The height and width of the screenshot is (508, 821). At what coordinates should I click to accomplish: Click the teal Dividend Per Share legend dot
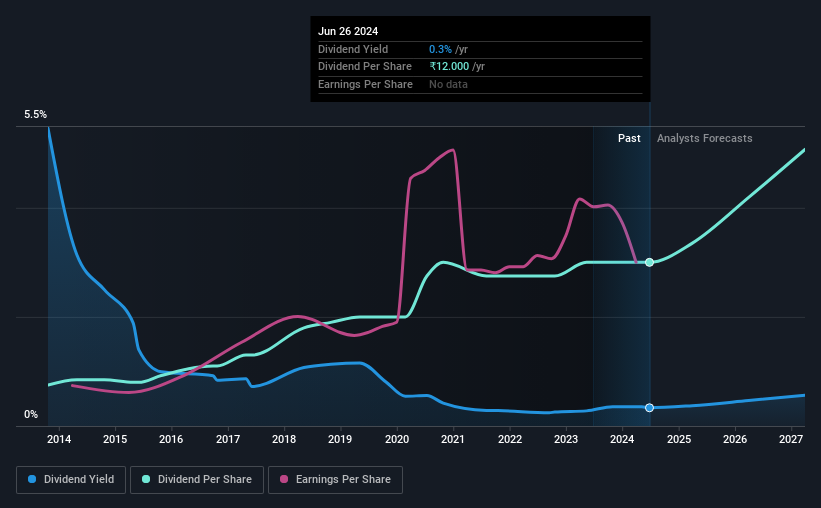[146, 479]
